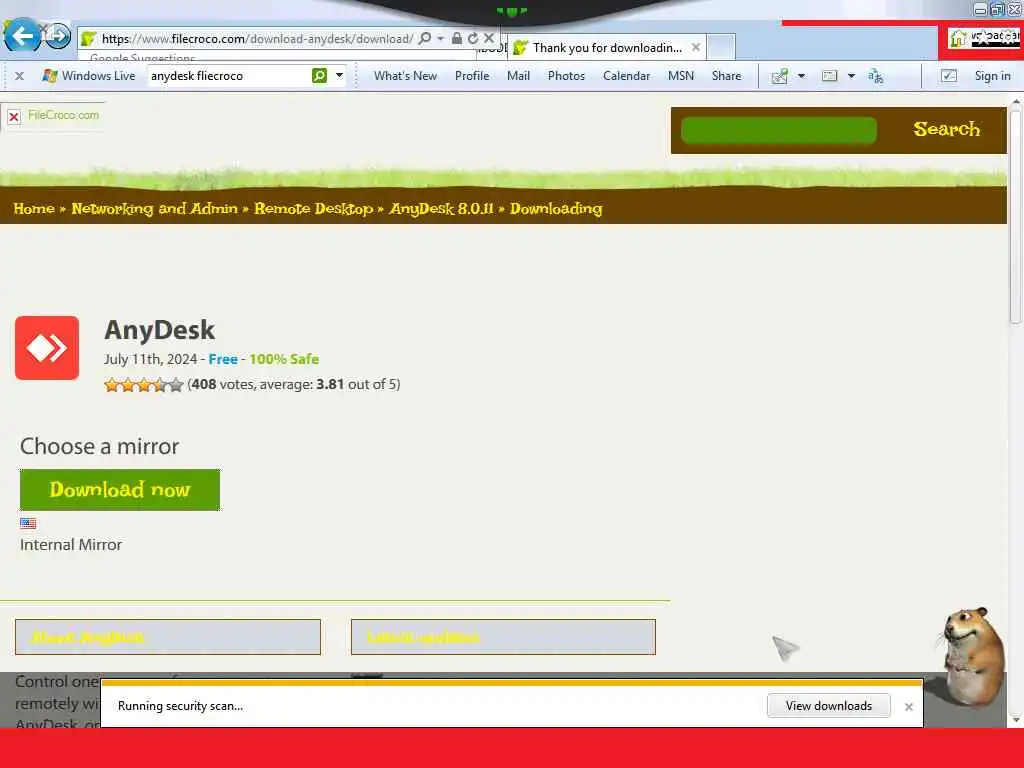Open Networking and Admin breadcrumb
The image size is (1024, 768).
[x=154, y=208]
